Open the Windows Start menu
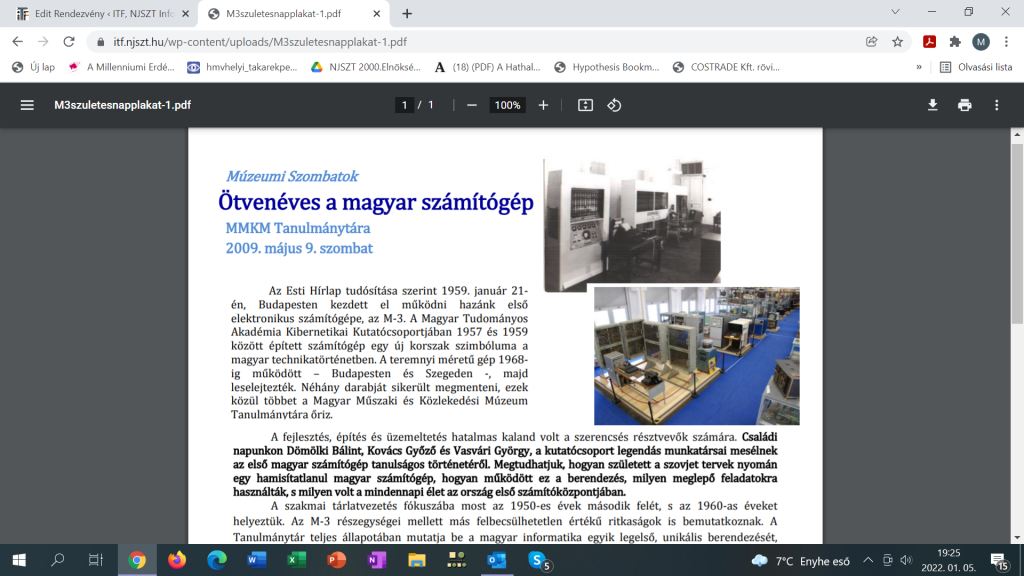The image size is (1024, 576). coord(19,560)
